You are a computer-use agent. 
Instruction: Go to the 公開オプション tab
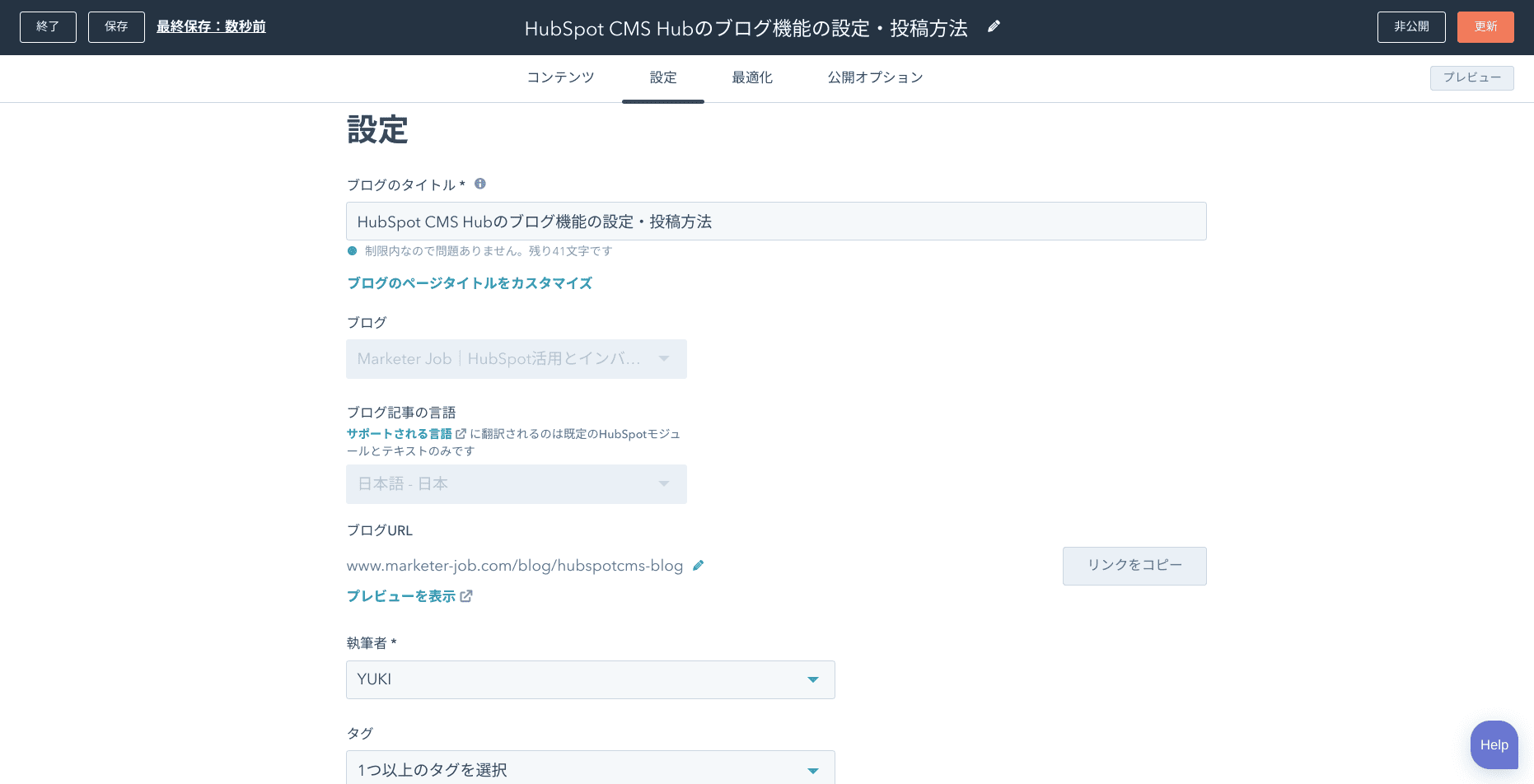875,77
